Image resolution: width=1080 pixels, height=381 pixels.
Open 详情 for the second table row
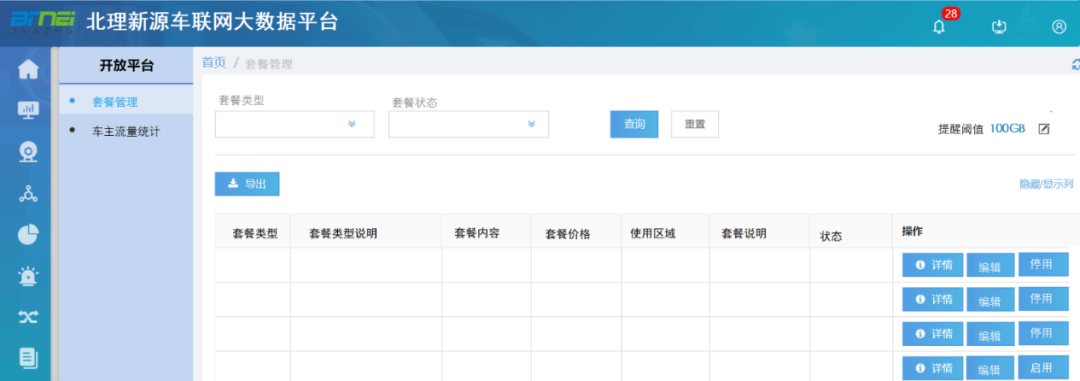(x=933, y=299)
